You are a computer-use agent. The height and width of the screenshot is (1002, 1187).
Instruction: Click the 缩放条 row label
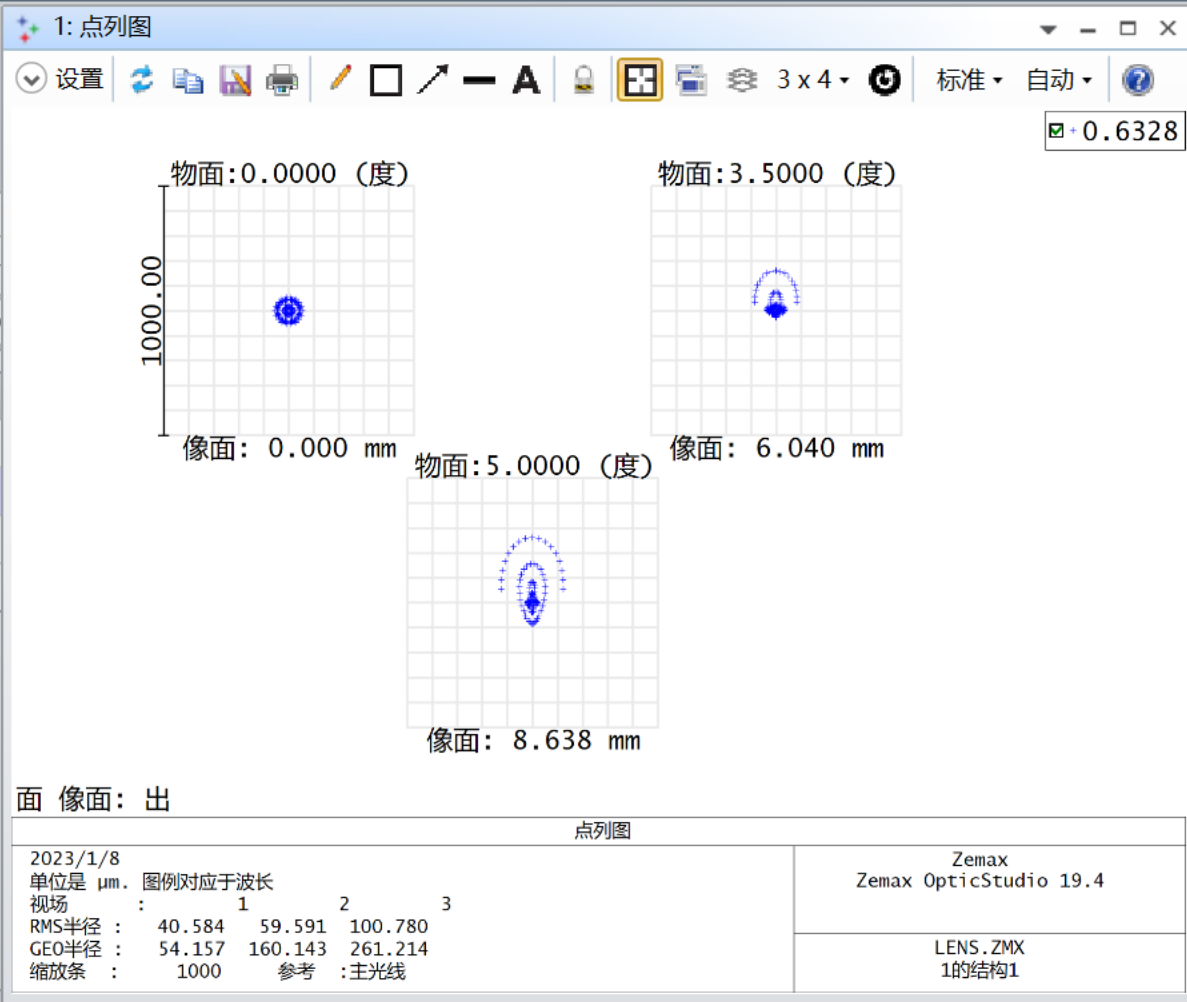point(58,972)
